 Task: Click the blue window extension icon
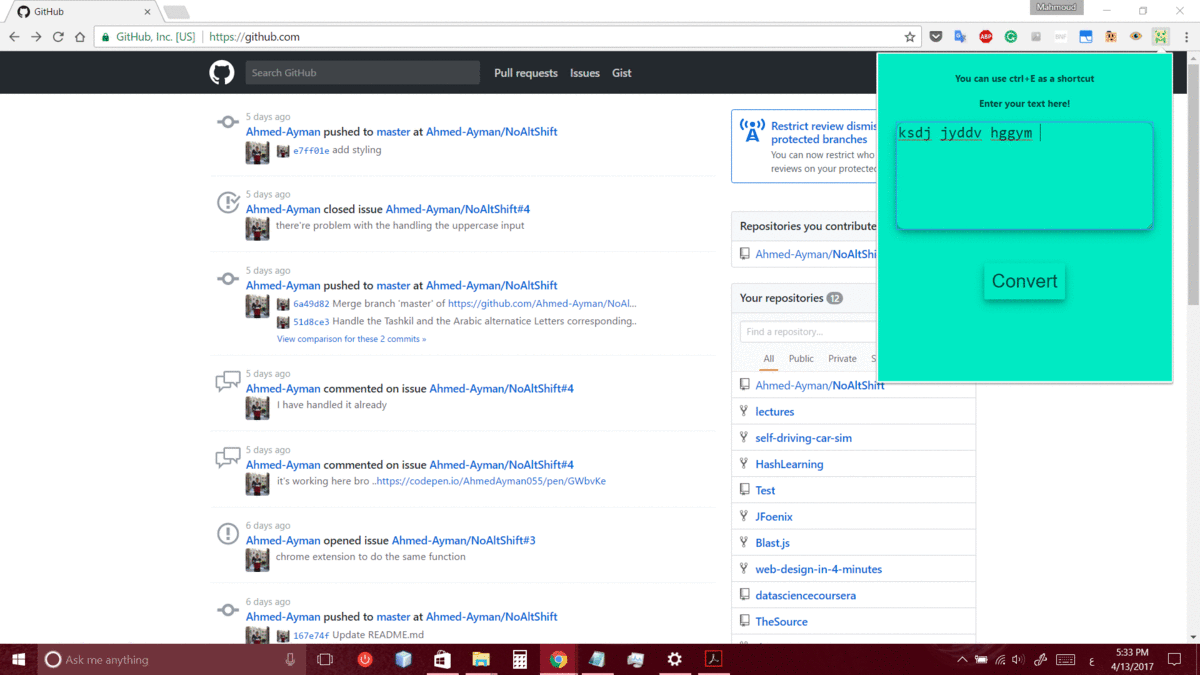click(x=1086, y=37)
